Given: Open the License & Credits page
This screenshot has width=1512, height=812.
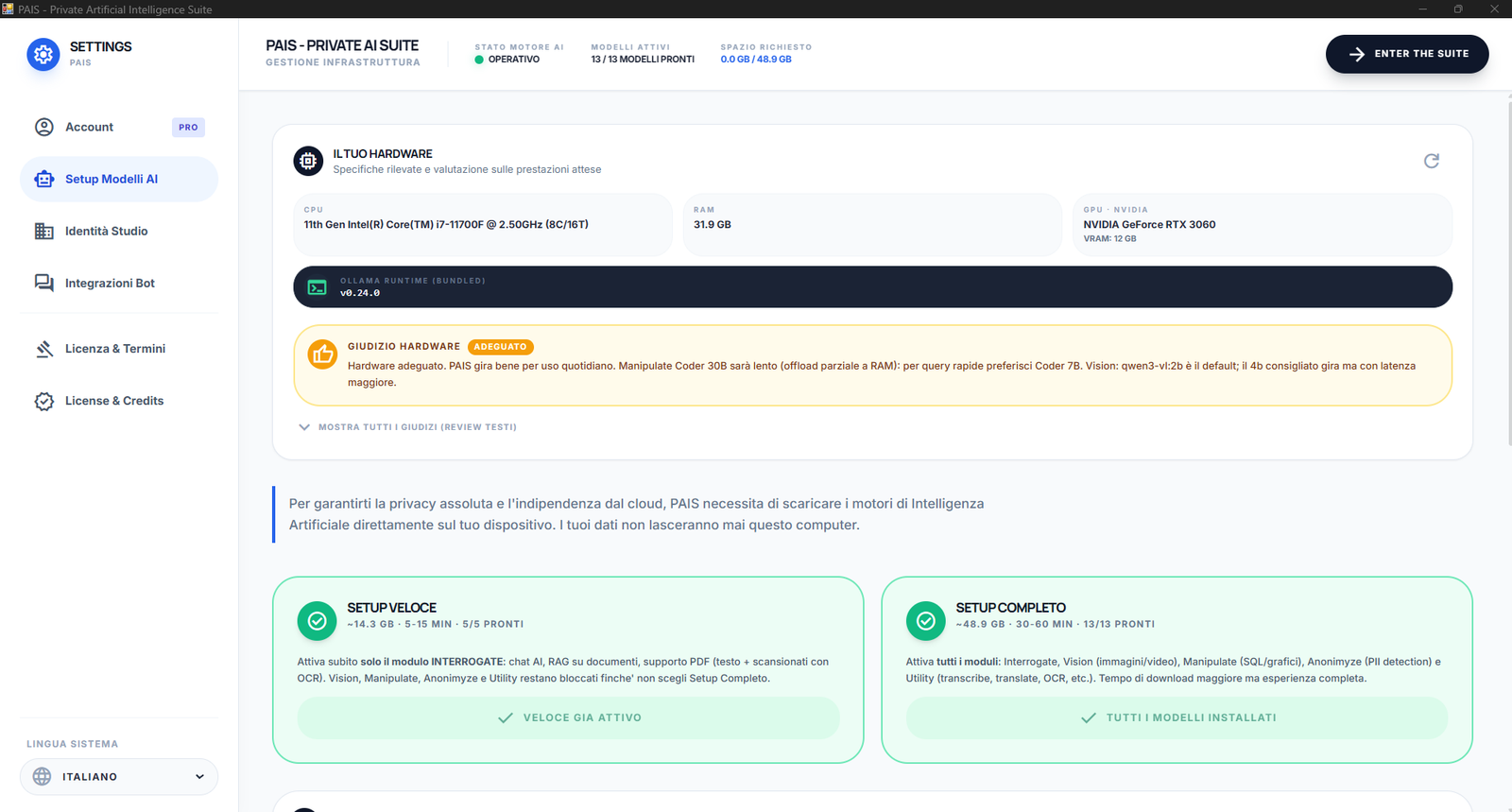Looking at the screenshot, I should pyautogui.click(x=119, y=401).
